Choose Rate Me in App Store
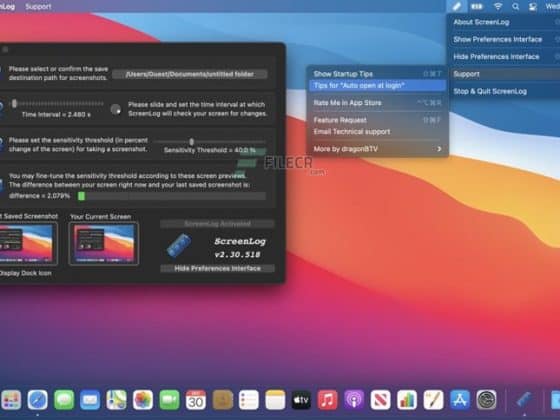The width and height of the screenshot is (560, 420). 377,103
